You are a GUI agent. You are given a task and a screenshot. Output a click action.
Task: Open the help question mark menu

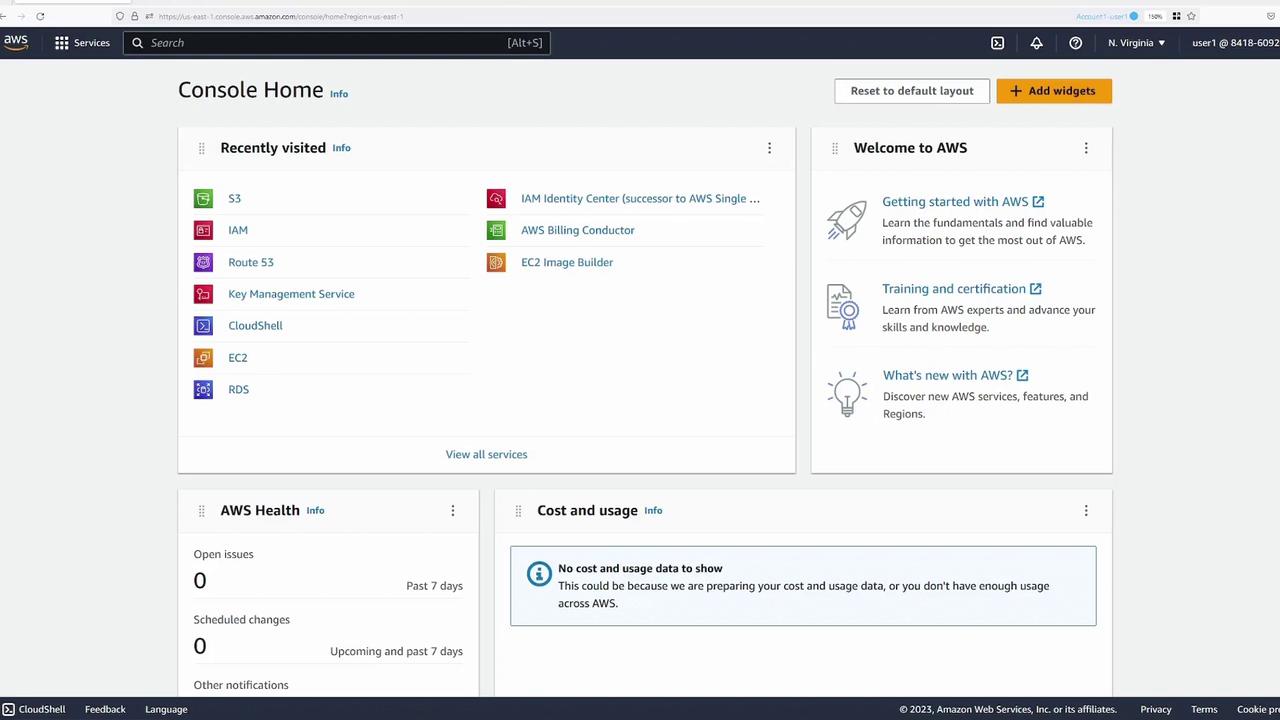pyautogui.click(x=1075, y=43)
